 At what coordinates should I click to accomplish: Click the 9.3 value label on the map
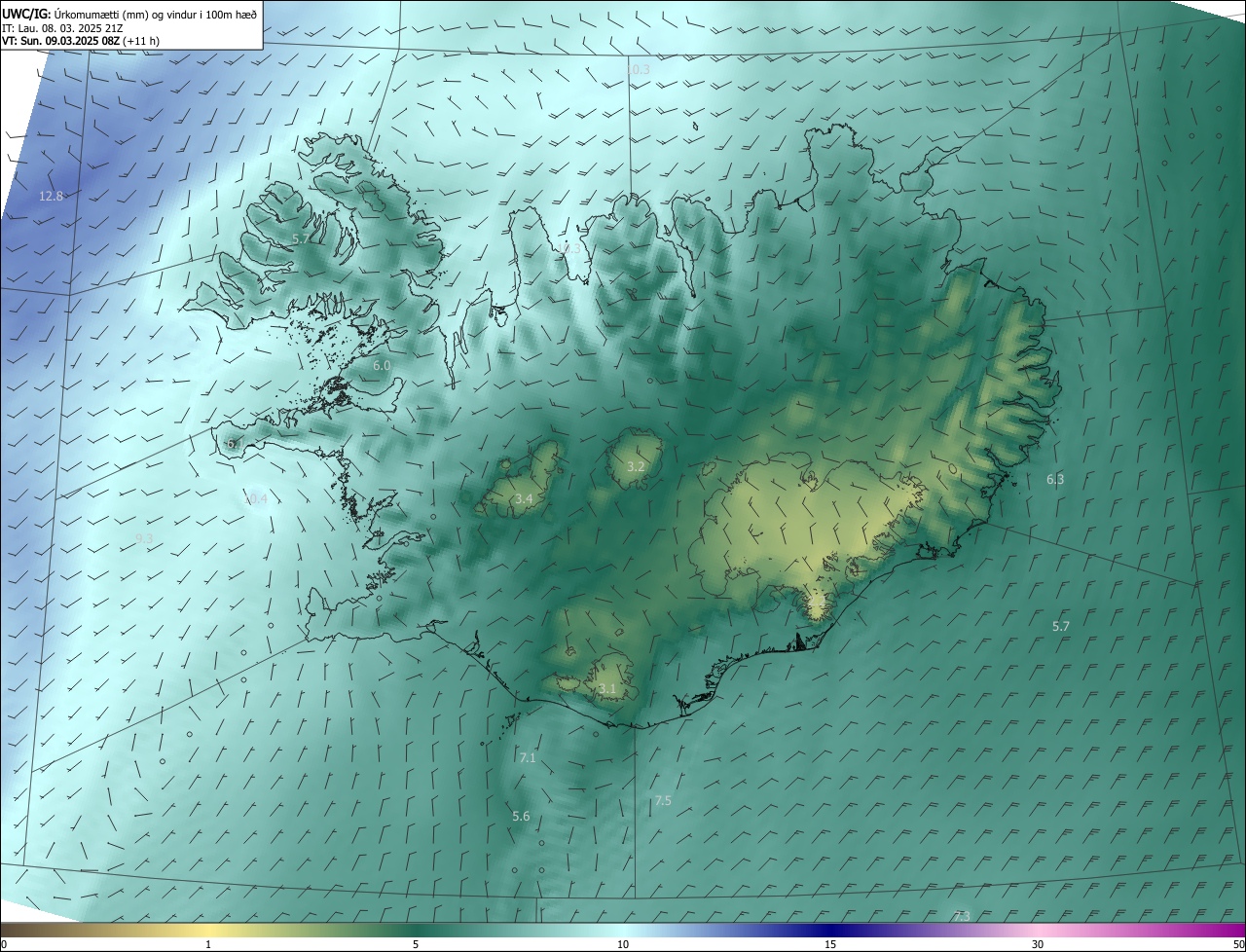144,537
